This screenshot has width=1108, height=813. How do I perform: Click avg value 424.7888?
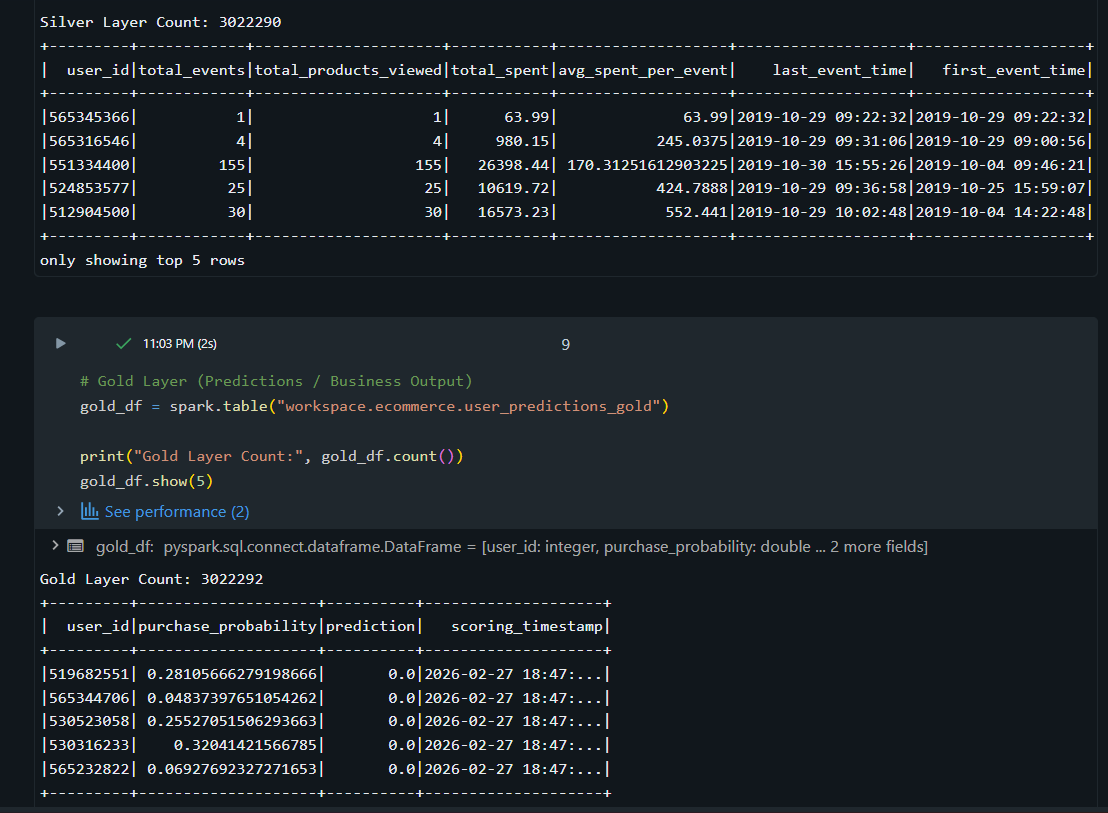coord(692,189)
